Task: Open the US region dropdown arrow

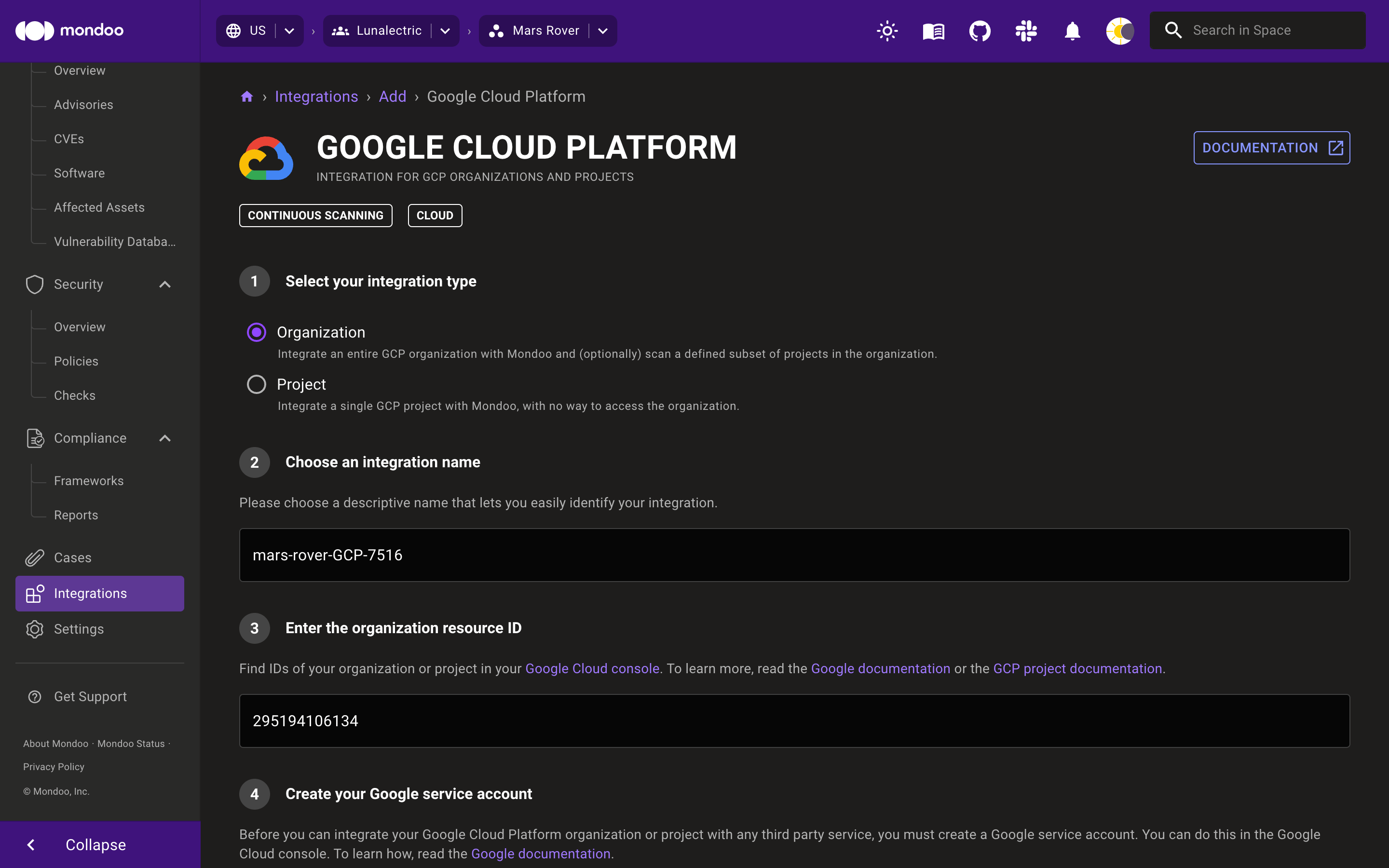Action: coord(290,31)
